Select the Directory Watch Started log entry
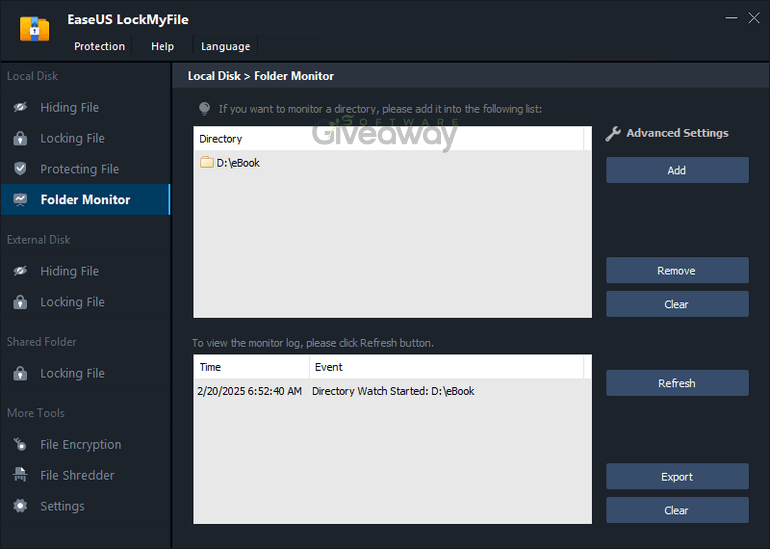 [392, 391]
